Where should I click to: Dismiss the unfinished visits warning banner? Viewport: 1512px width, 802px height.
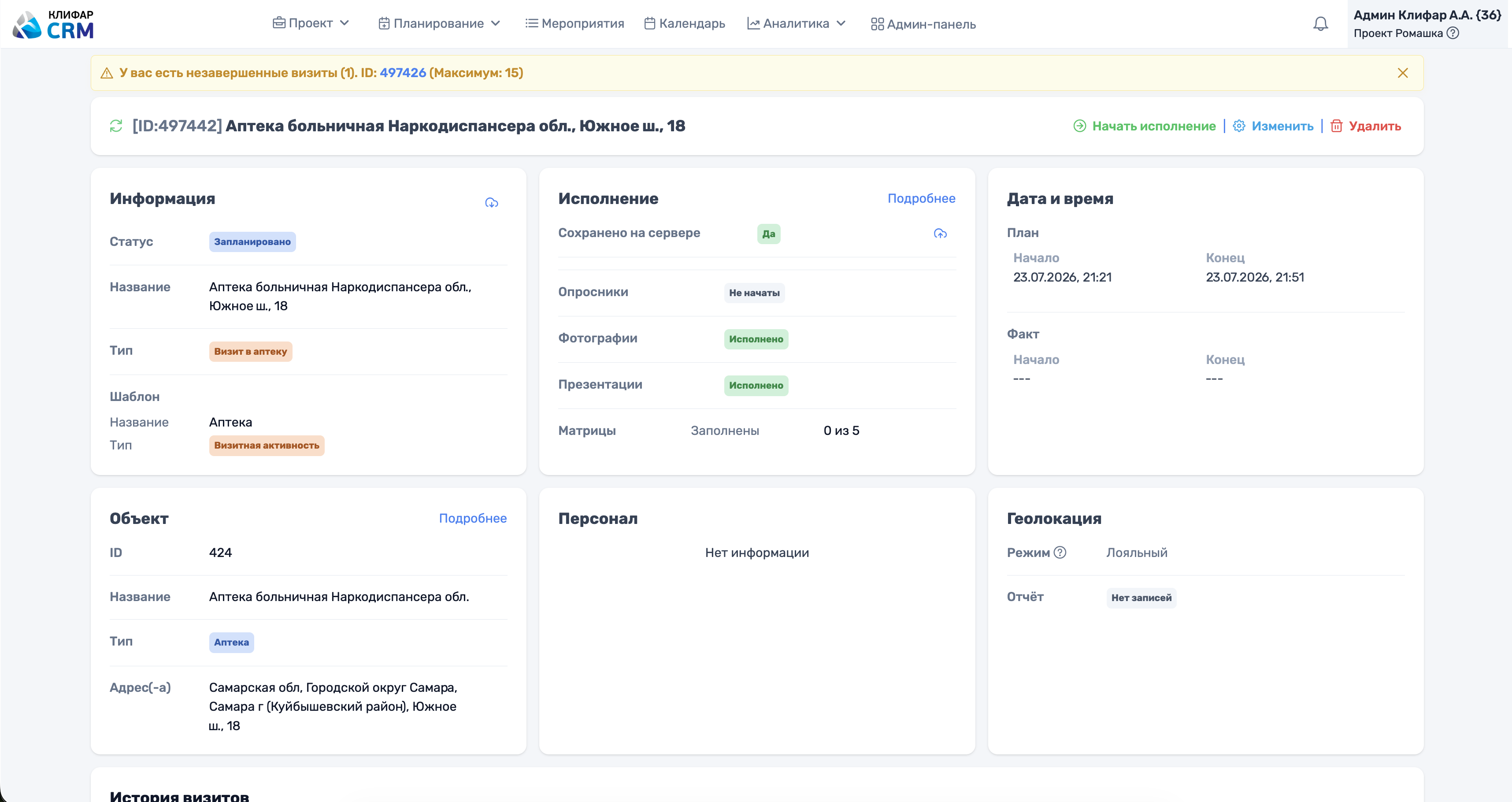click(1403, 73)
